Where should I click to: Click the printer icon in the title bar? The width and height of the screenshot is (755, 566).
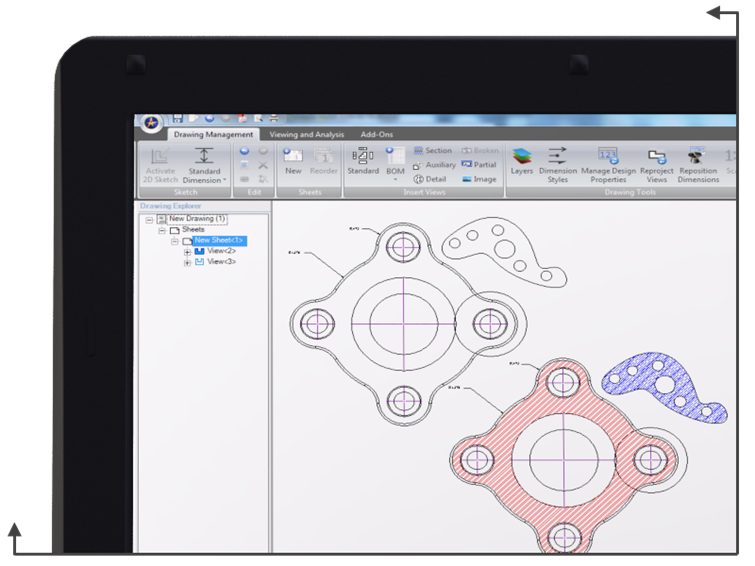274,118
